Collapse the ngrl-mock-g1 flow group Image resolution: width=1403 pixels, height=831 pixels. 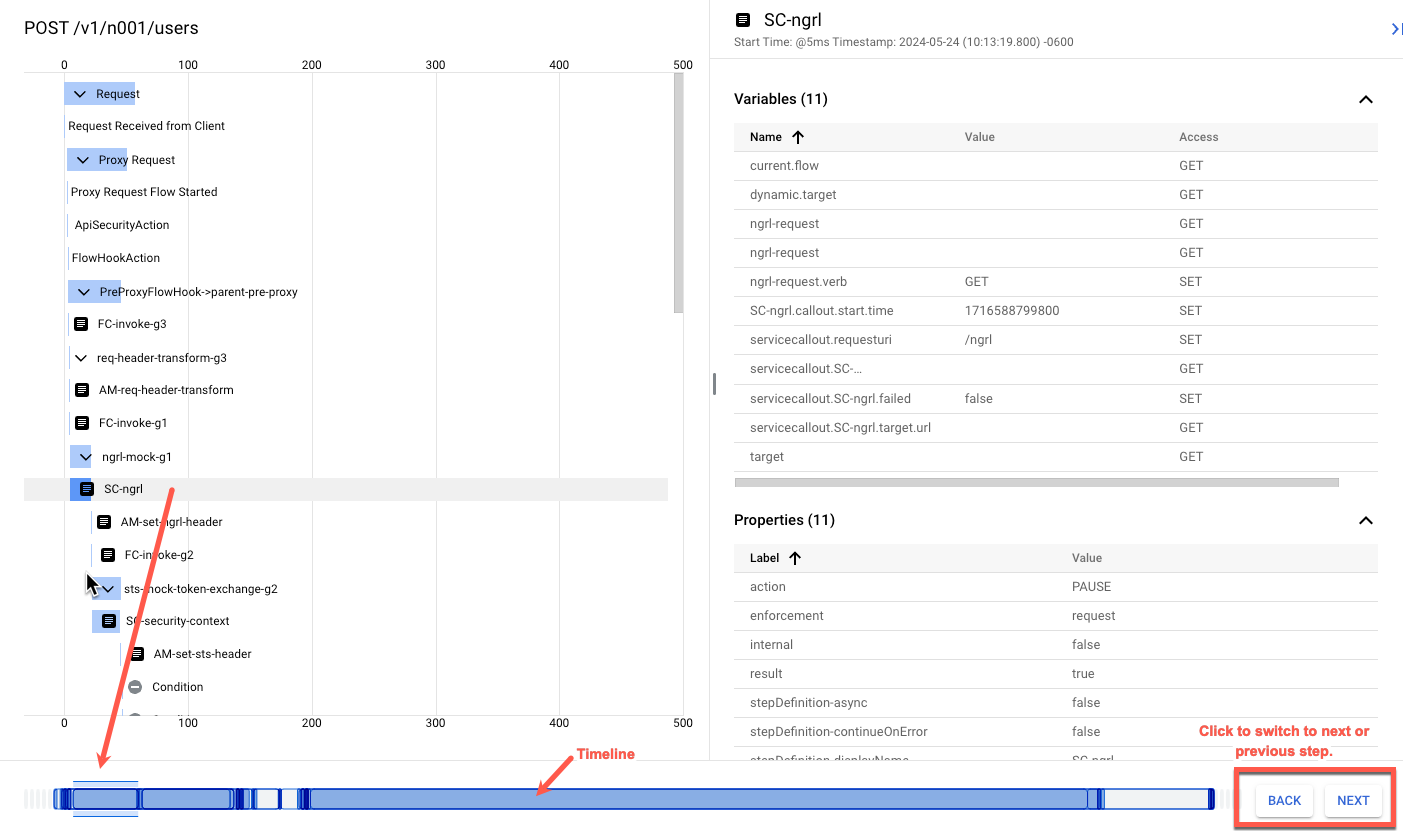pos(86,457)
